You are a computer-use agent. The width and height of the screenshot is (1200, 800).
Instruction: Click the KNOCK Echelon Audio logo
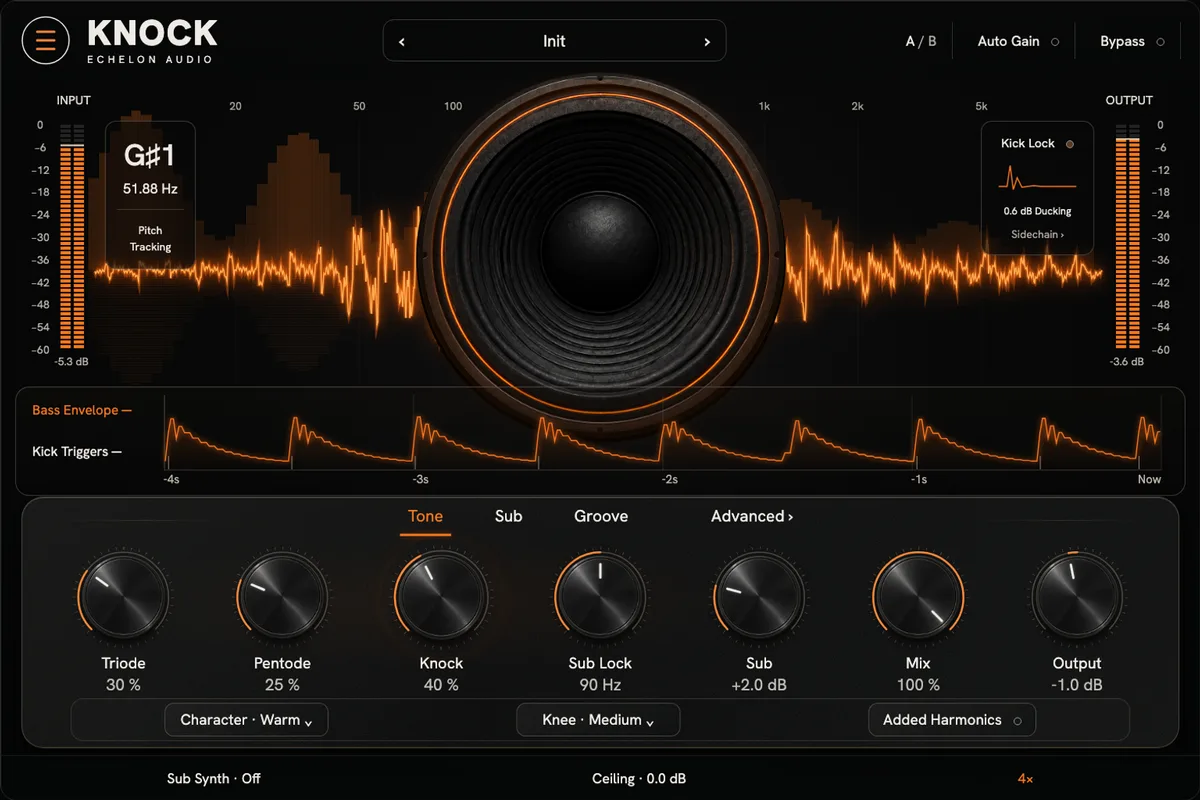tap(152, 41)
